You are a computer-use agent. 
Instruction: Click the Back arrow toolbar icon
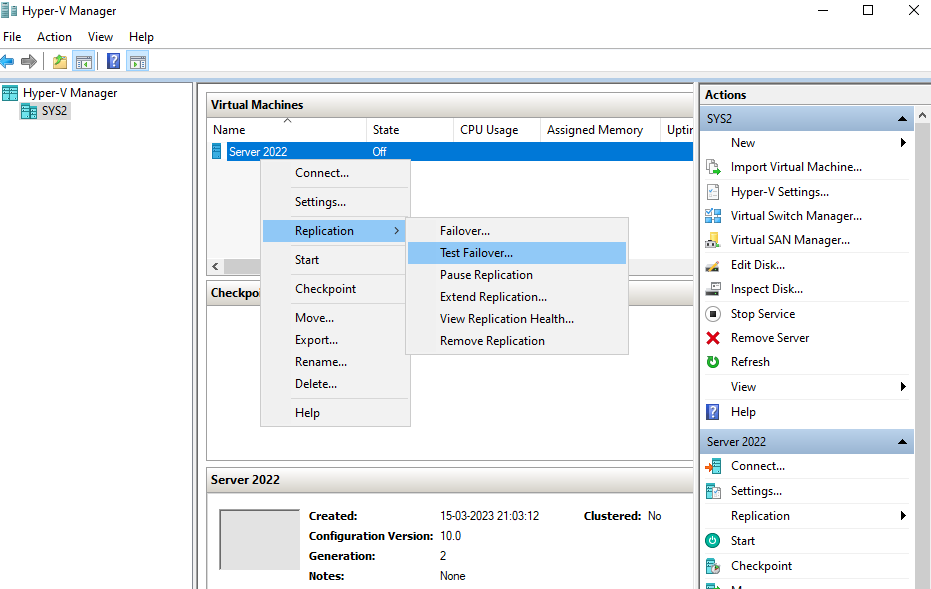[7, 61]
